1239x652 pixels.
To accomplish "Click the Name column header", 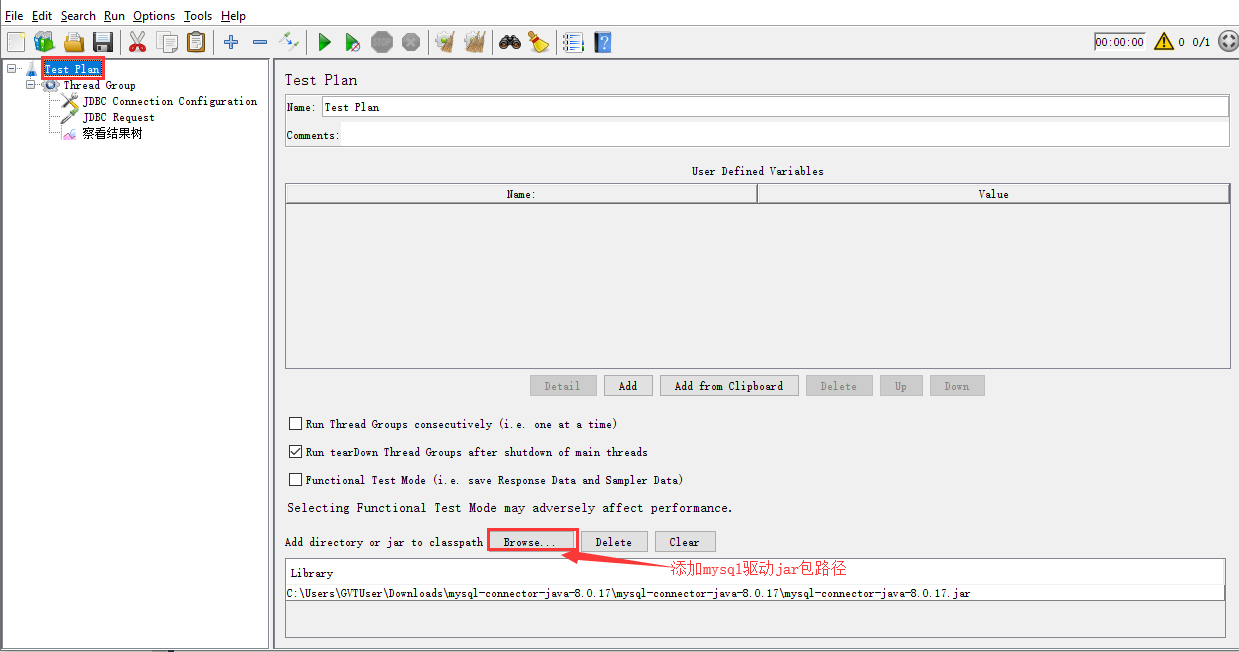I will (521, 194).
